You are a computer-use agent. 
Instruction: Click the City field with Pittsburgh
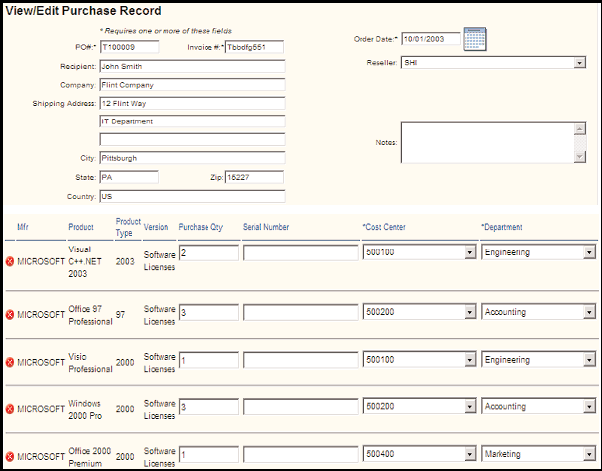(x=192, y=158)
